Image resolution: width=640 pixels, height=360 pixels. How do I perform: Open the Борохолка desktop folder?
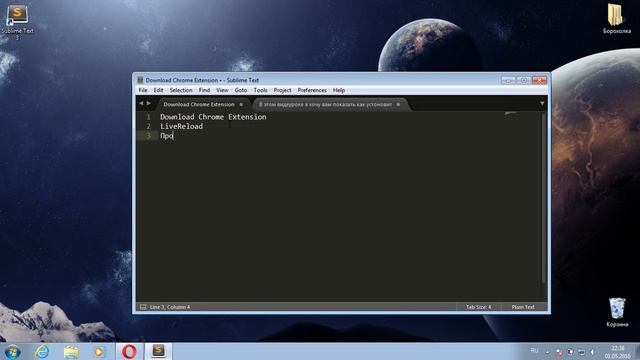click(x=616, y=19)
